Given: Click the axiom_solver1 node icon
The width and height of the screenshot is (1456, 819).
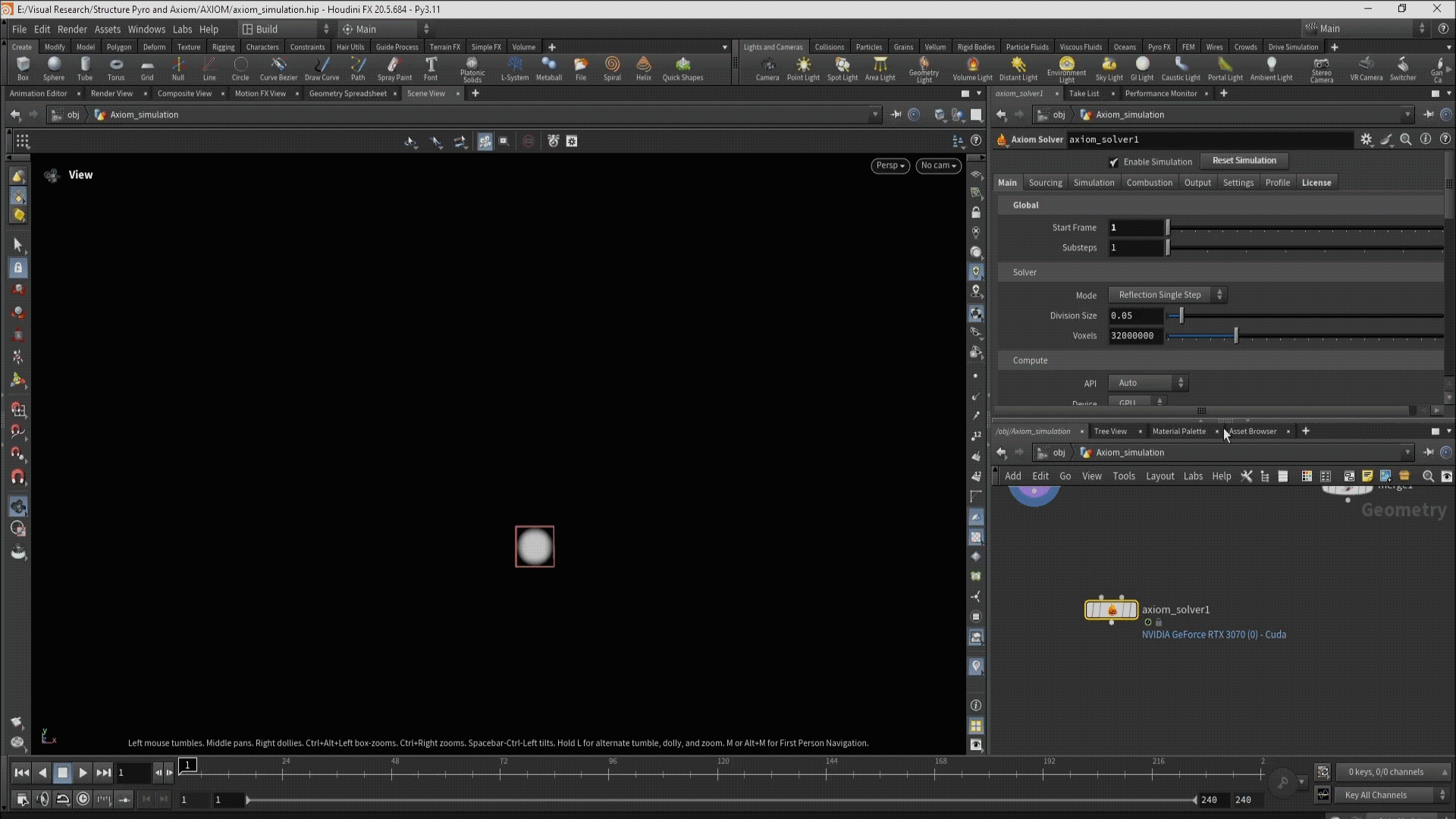Looking at the screenshot, I should (1111, 610).
